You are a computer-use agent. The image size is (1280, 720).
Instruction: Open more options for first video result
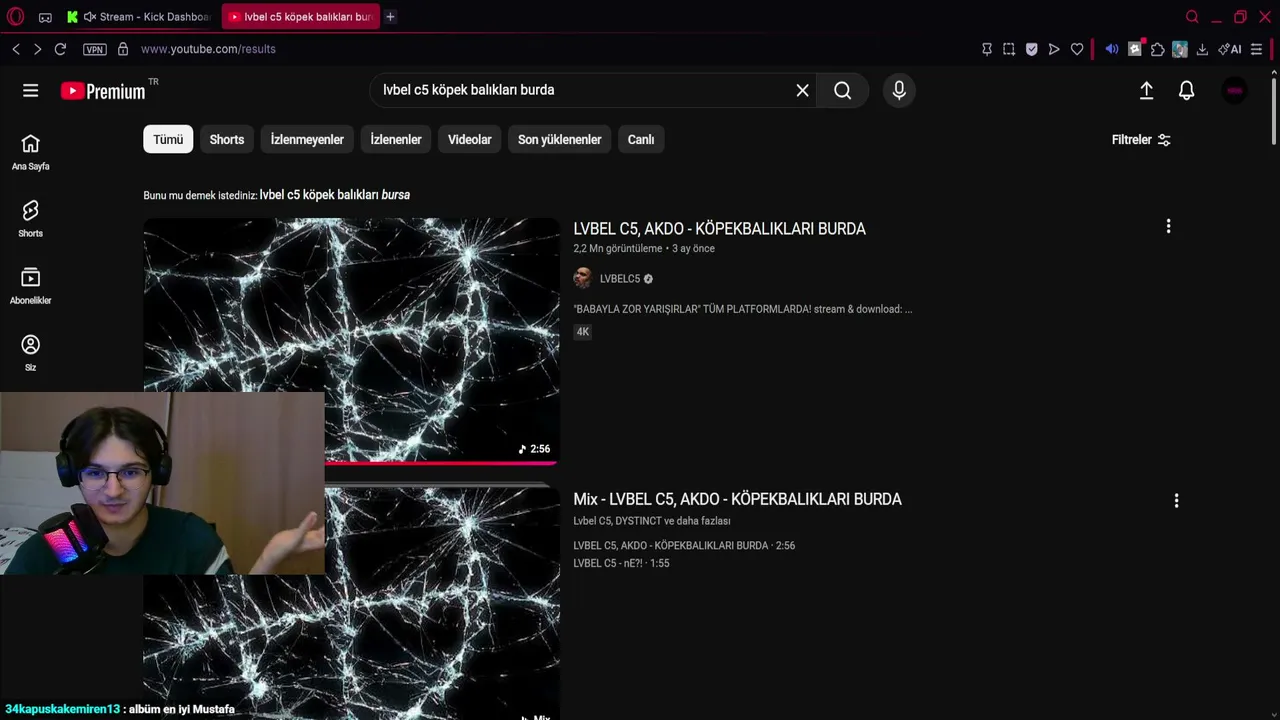1168,227
